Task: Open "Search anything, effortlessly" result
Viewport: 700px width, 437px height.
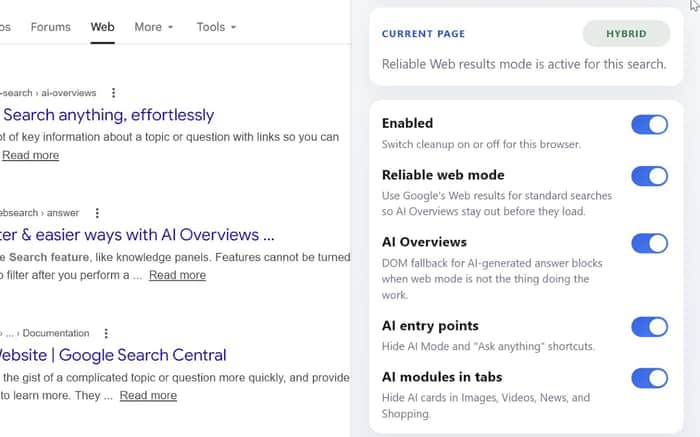Action: coord(108,115)
